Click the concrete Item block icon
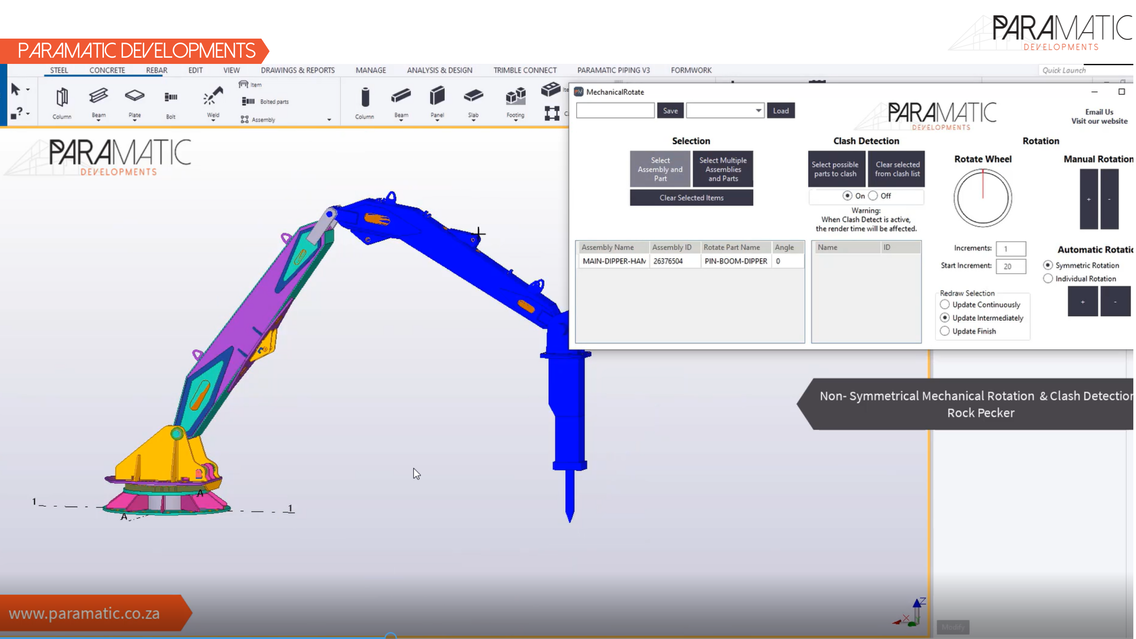Viewport: 1136px width, 639px height. 551,90
